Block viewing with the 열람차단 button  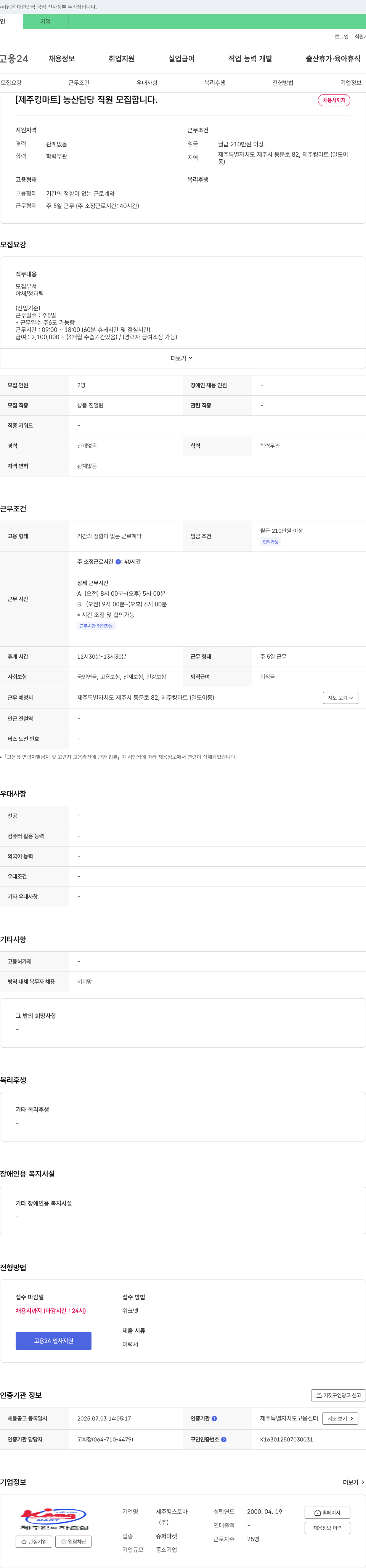coord(73,1542)
